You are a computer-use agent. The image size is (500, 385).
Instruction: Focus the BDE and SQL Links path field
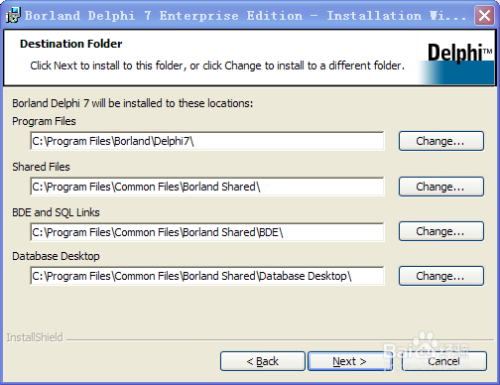(207, 232)
